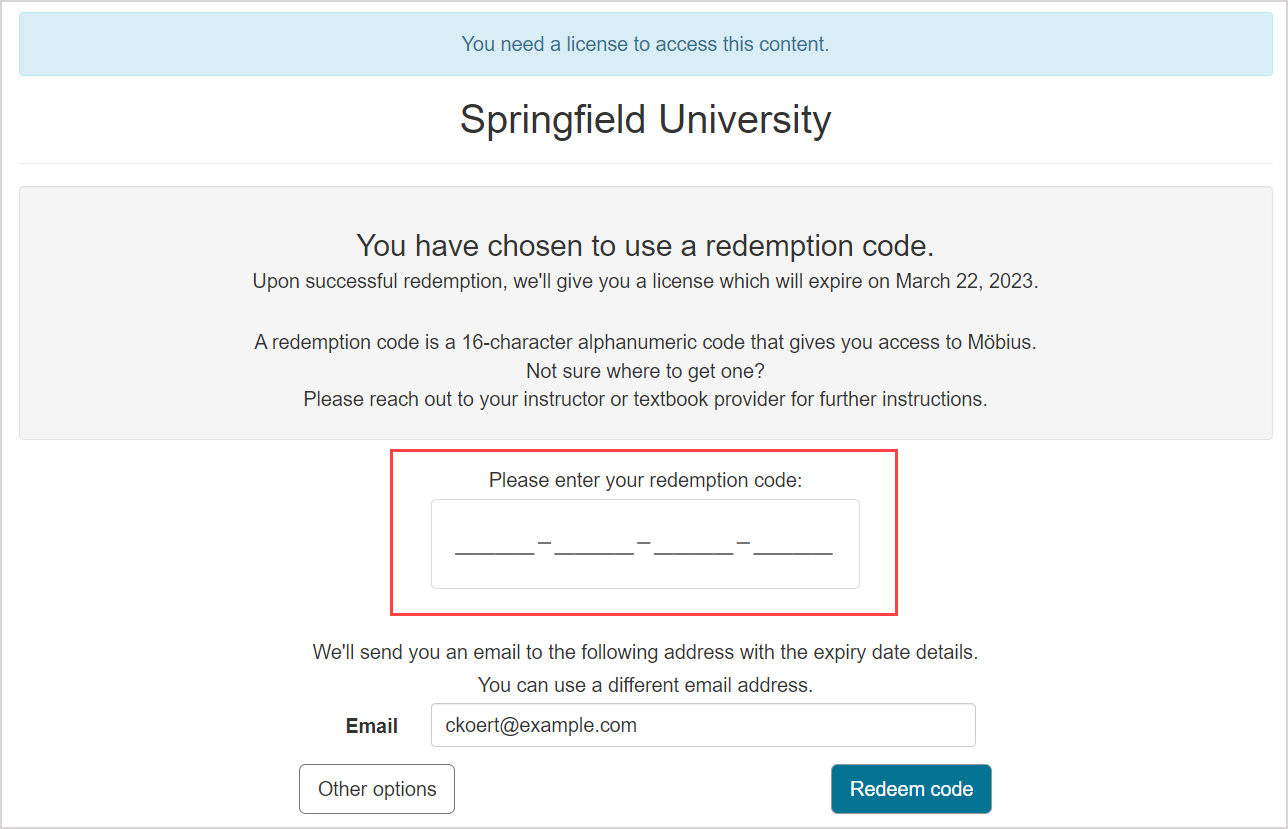Click the instructor or textbook provider line
This screenshot has width=1288, height=829.
(x=645, y=399)
